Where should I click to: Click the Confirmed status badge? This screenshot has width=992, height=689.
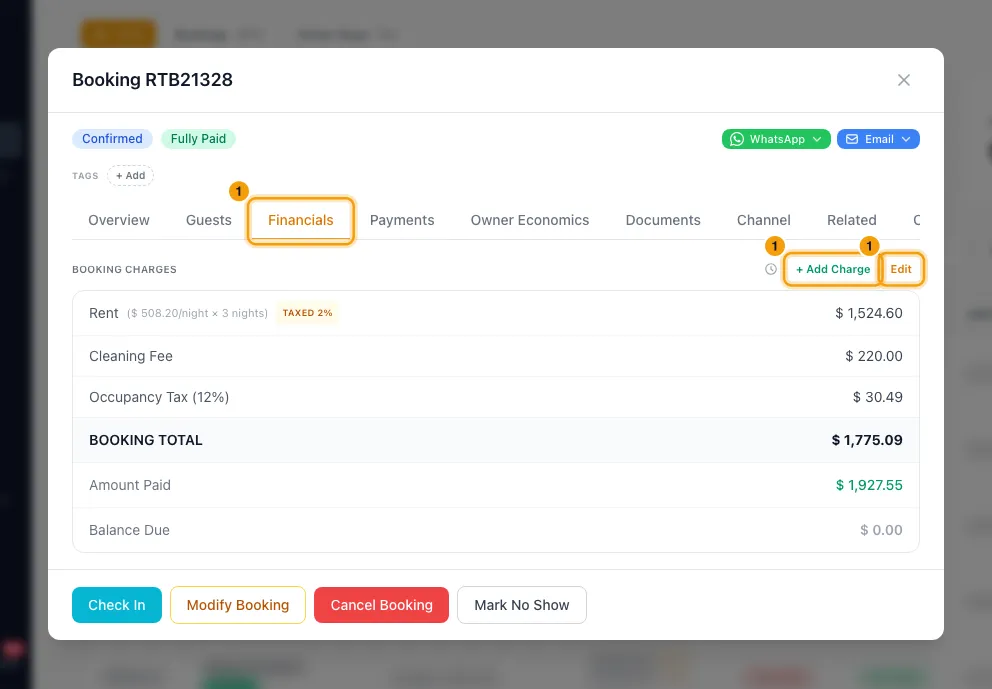point(113,139)
